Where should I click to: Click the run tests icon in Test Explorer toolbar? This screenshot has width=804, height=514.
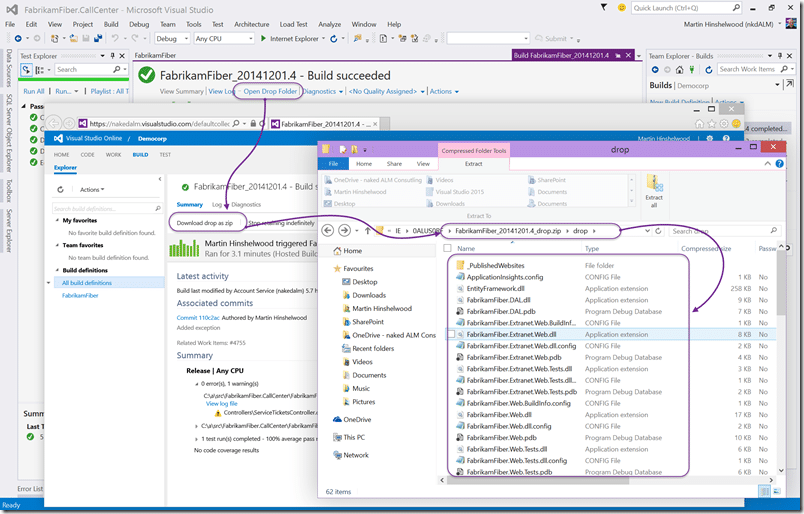pyautogui.click(x=26, y=70)
